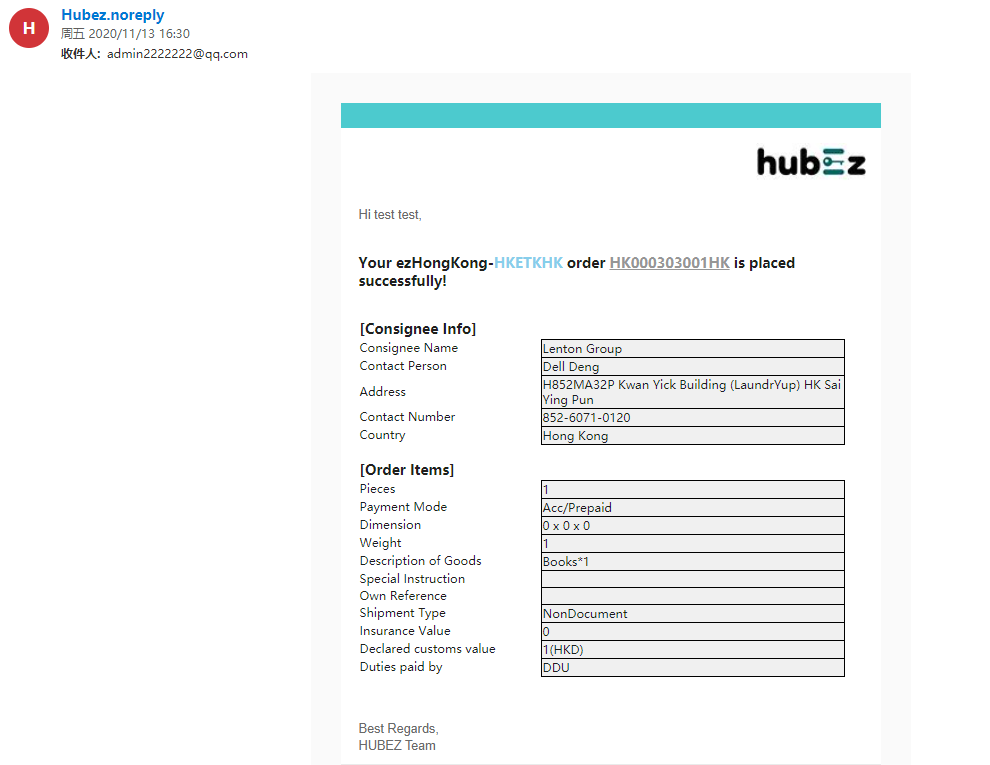This screenshot has height=765, width=990.
Task: Click the Weight value cell
Action: click(693, 543)
